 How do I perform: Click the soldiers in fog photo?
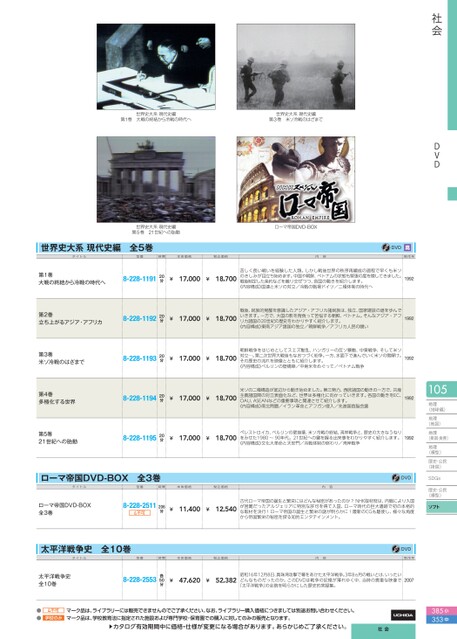(296, 66)
